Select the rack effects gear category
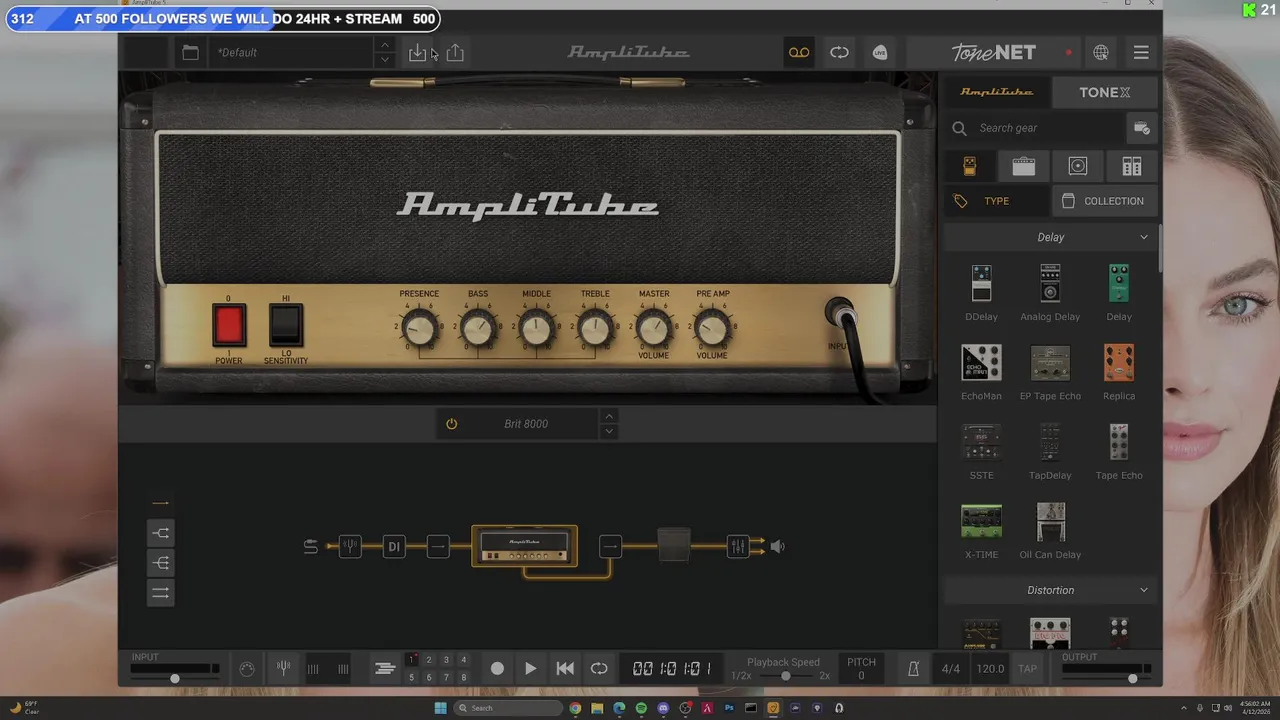 tap(1131, 166)
